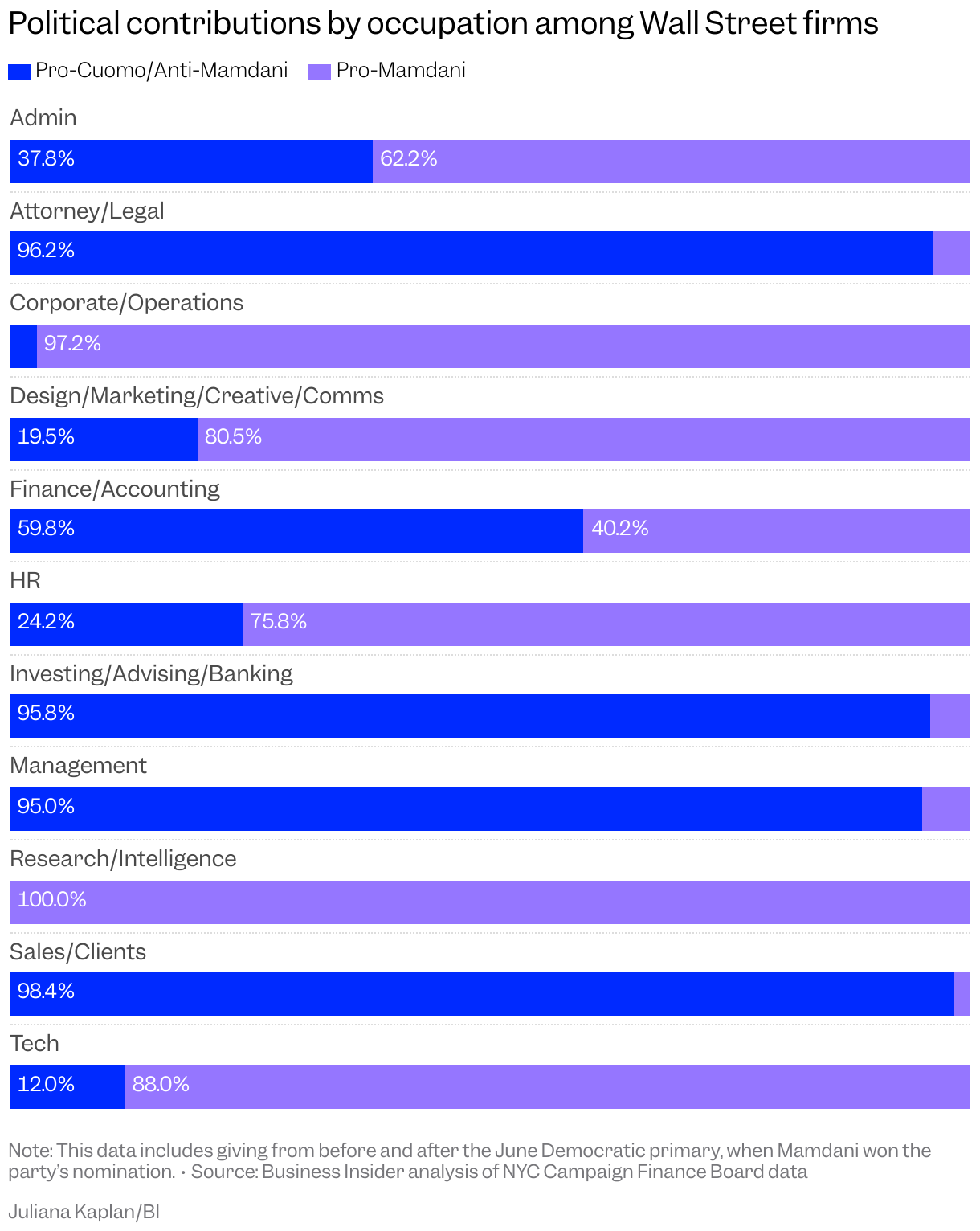Click the Investing/Advising/Banking 95.8% blue bar
This screenshot has height=1231, width=980.
[x=470, y=716]
